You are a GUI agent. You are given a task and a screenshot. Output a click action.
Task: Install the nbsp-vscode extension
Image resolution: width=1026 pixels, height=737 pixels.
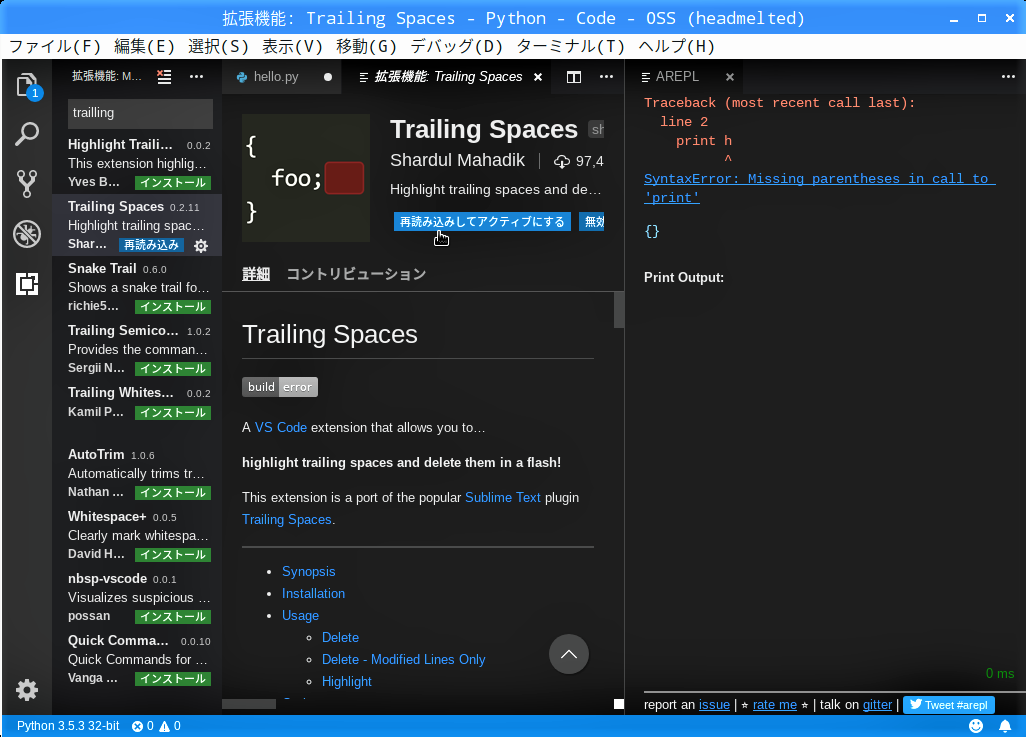pos(173,617)
